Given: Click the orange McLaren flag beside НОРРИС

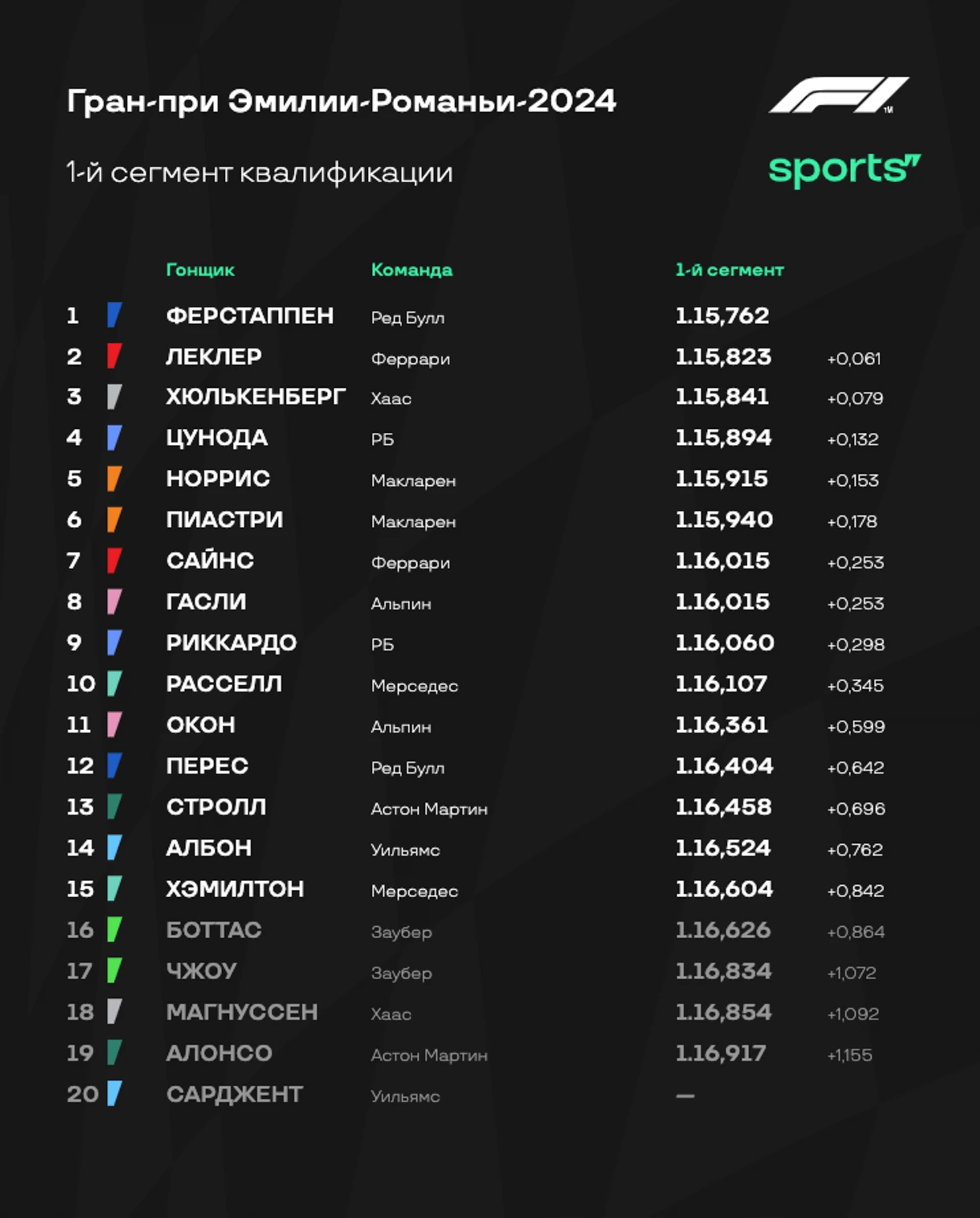Looking at the screenshot, I should pyautogui.click(x=114, y=478).
